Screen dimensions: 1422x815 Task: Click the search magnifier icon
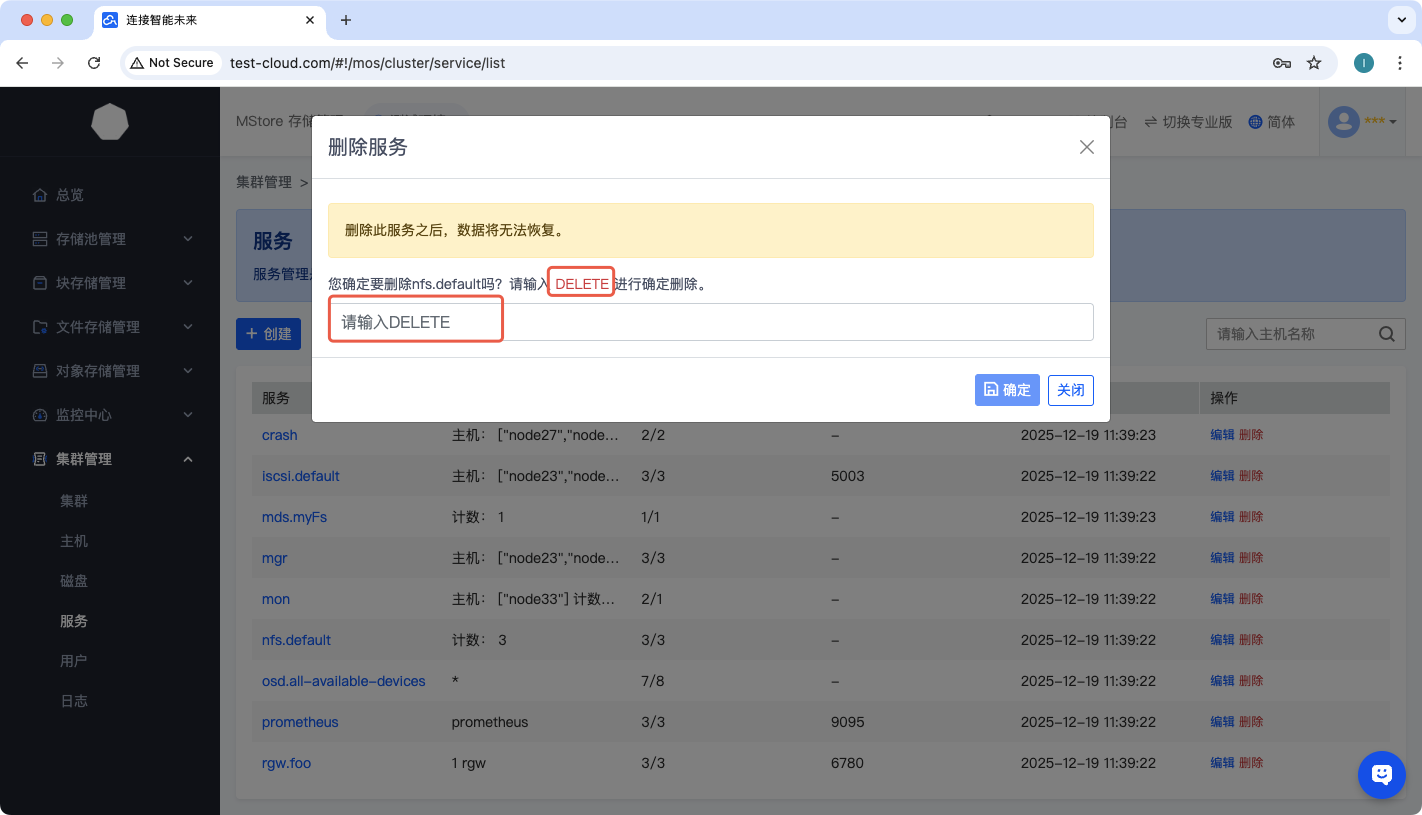pyautogui.click(x=1386, y=334)
